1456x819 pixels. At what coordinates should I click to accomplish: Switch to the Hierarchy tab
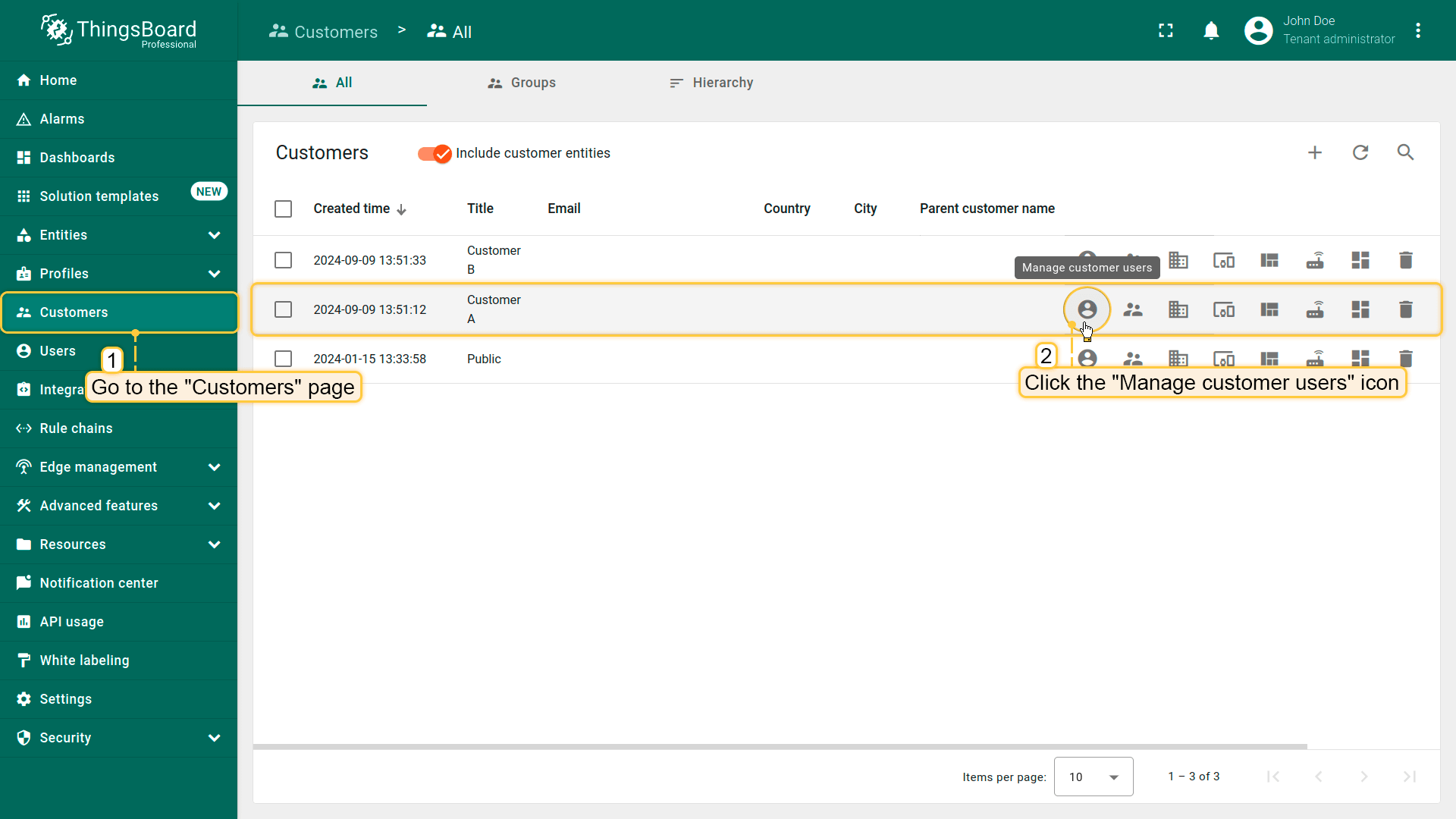coord(711,83)
